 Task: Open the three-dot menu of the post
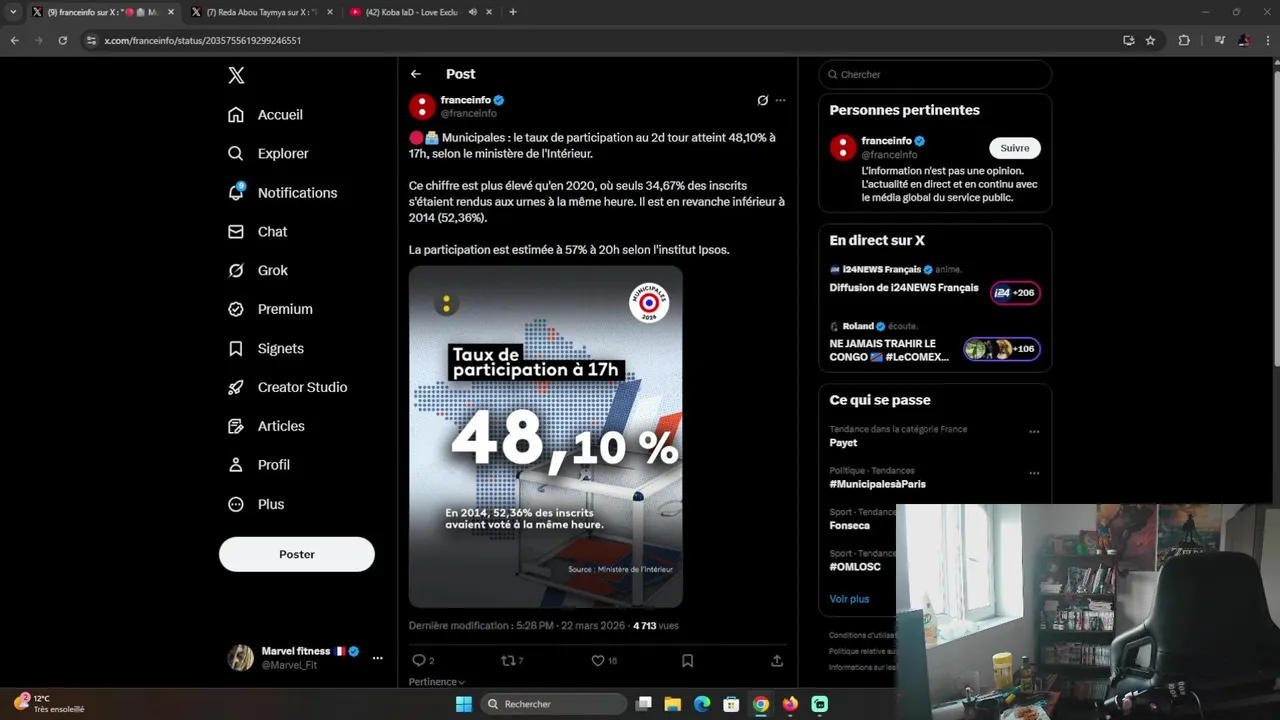(x=781, y=101)
